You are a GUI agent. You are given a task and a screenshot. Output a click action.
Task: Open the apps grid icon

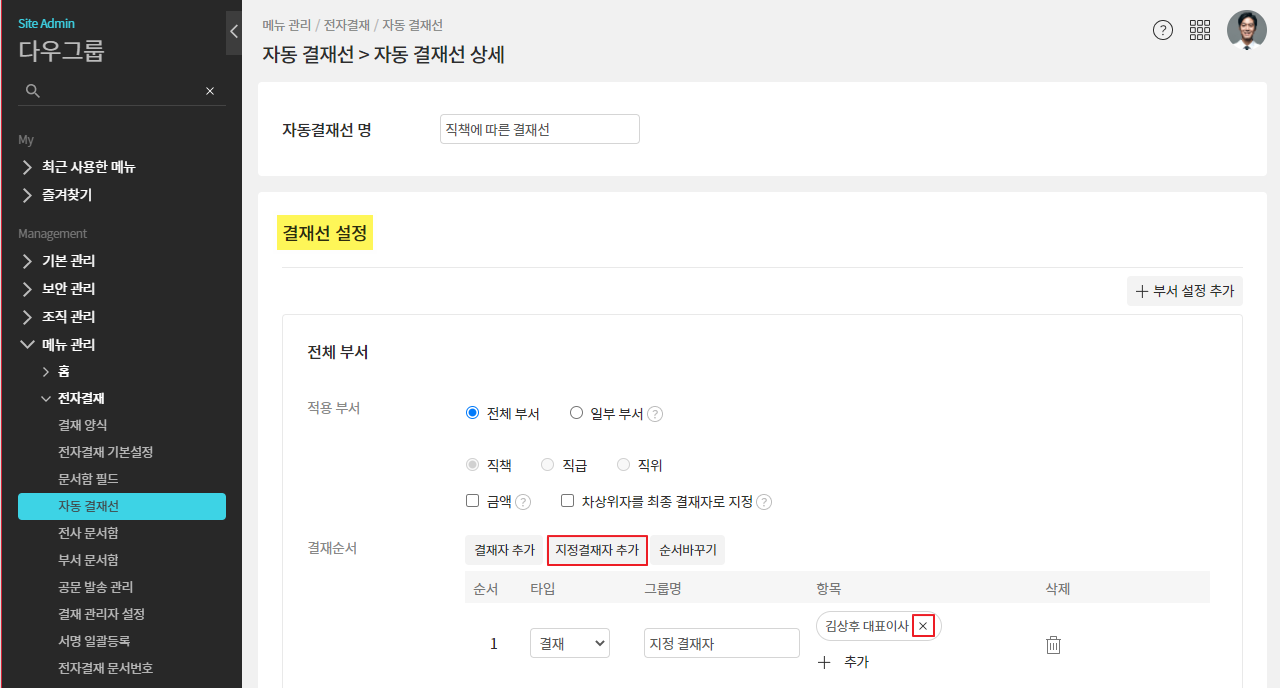click(x=1200, y=30)
